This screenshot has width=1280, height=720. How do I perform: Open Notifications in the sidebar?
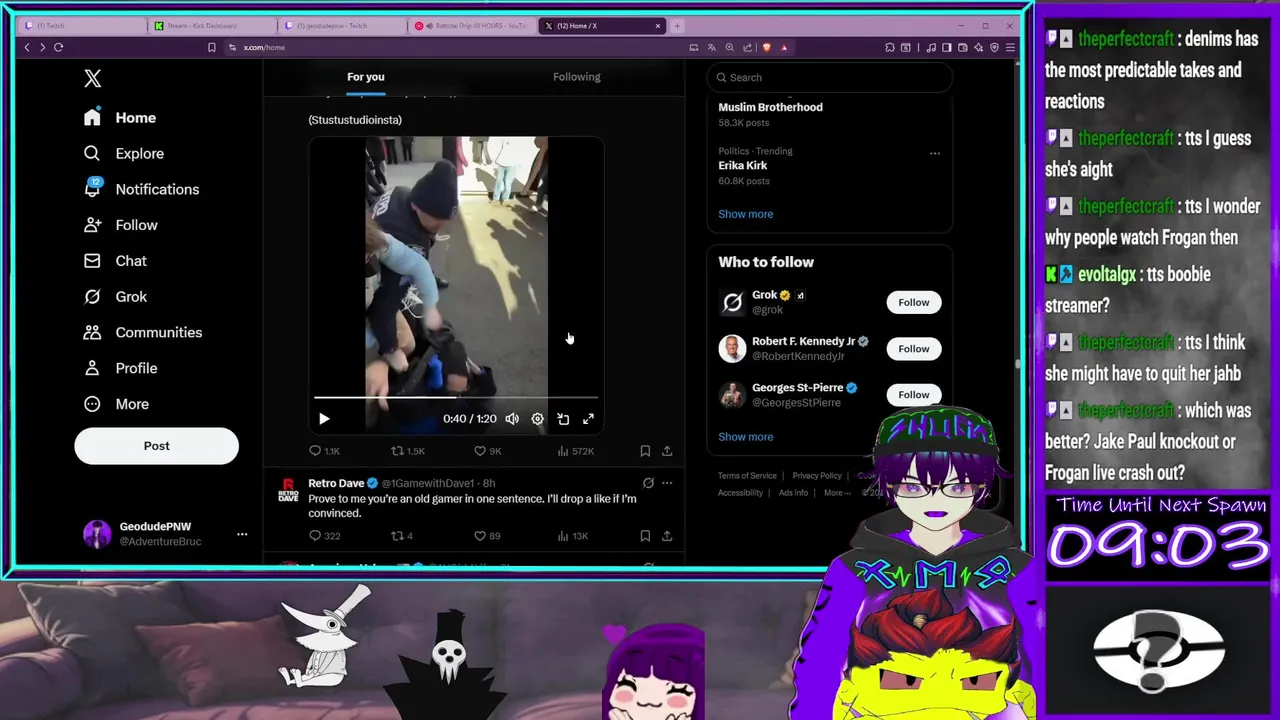pos(141,189)
